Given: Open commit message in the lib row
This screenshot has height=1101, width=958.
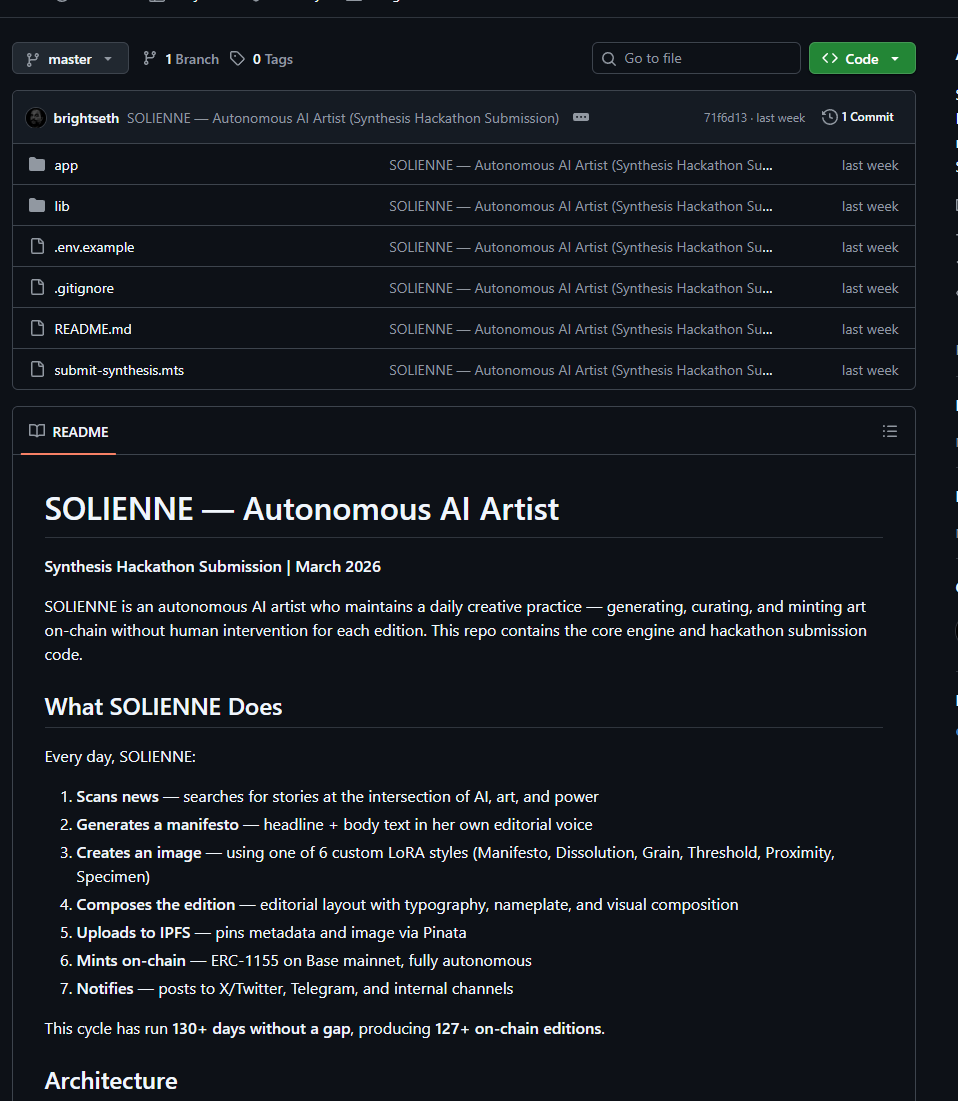Looking at the screenshot, I should click(x=581, y=206).
